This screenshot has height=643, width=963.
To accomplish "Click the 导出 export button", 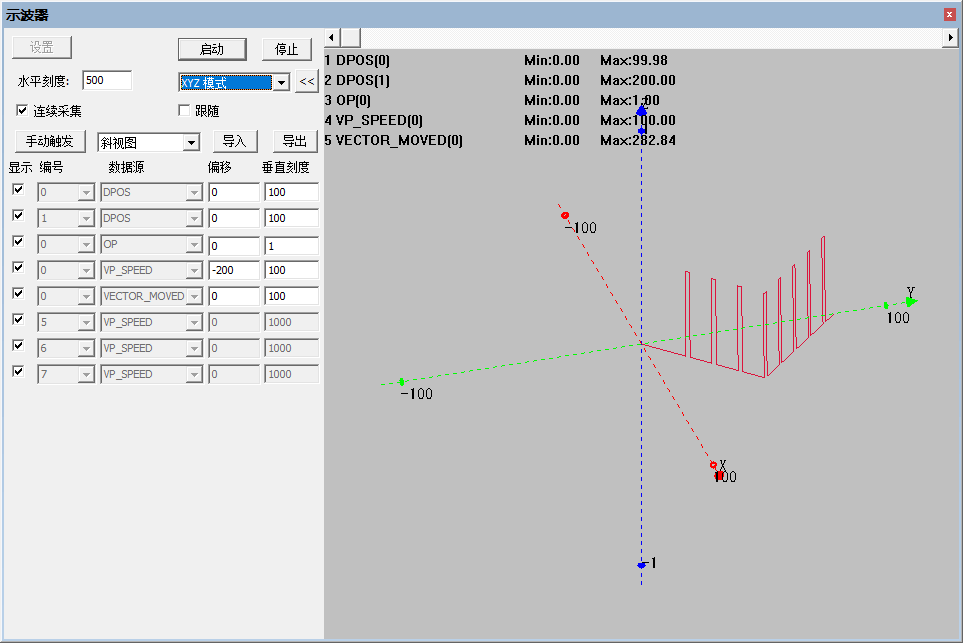I will pos(295,141).
